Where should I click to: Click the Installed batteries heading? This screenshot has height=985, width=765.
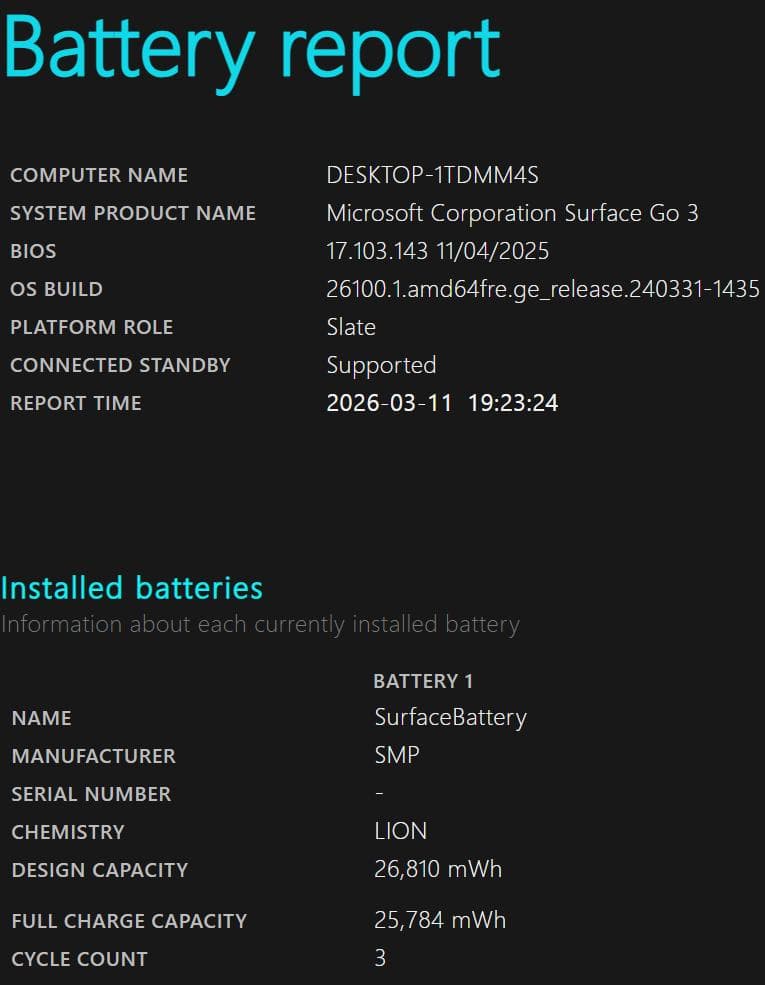pyautogui.click(x=132, y=589)
